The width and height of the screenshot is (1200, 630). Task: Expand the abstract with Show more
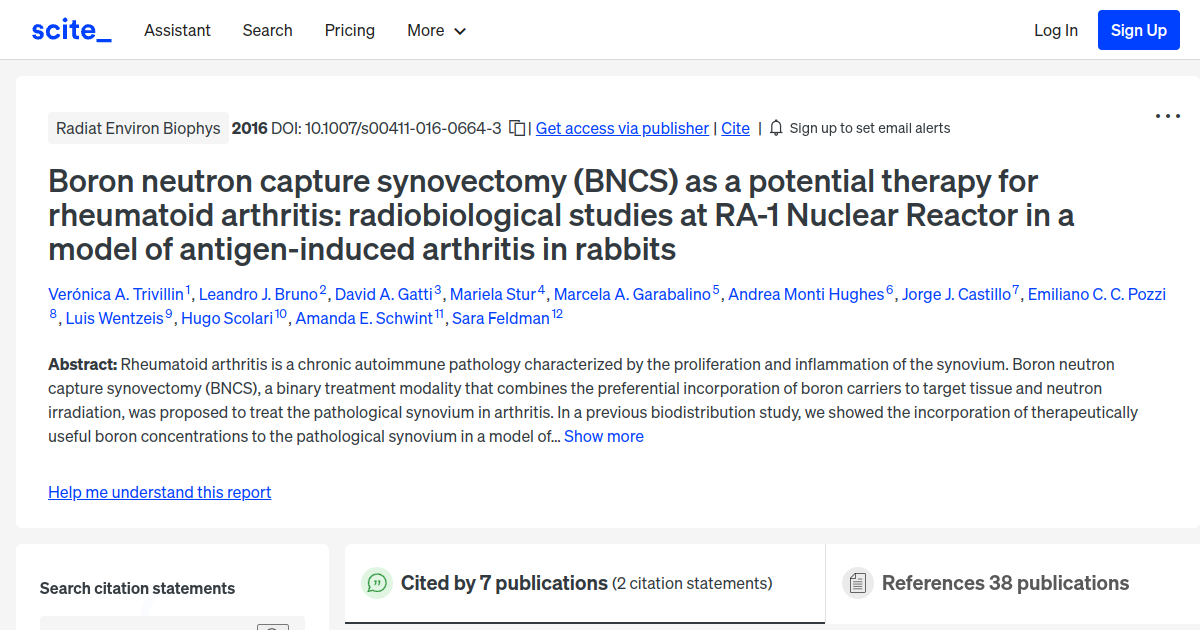tap(603, 436)
